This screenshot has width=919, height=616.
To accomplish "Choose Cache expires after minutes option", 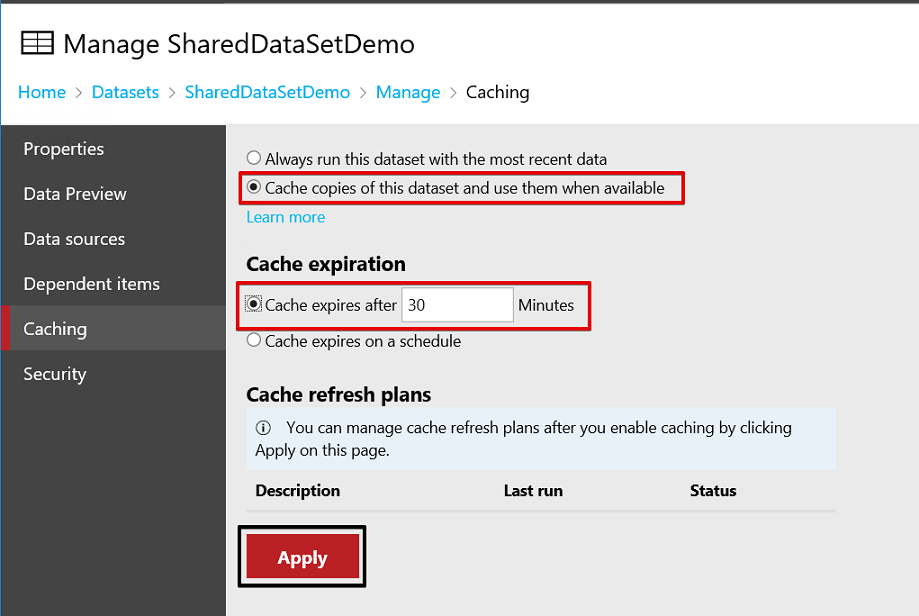I will (254, 305).
